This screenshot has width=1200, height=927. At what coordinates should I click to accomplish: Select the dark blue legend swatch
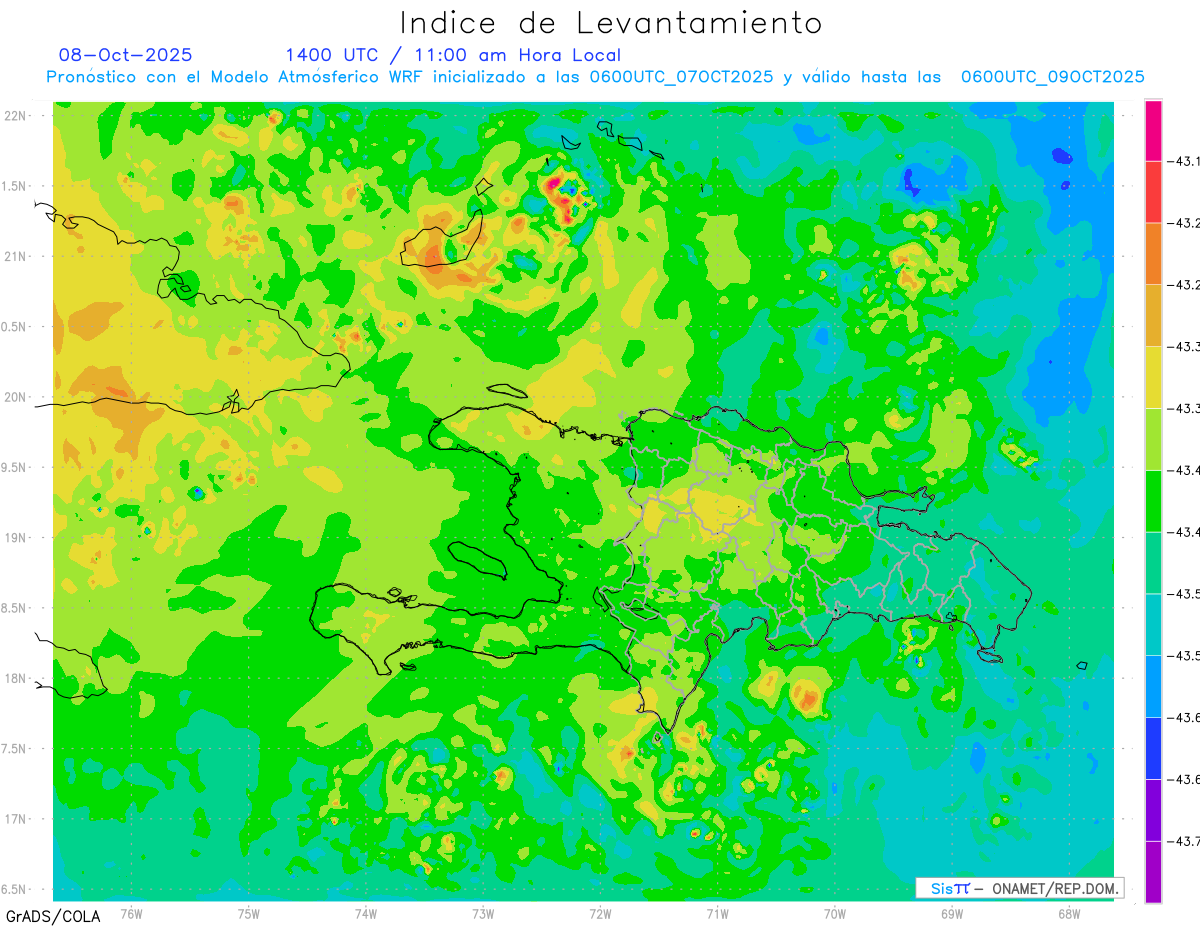pyautogui.click(x=1153, y=748)
